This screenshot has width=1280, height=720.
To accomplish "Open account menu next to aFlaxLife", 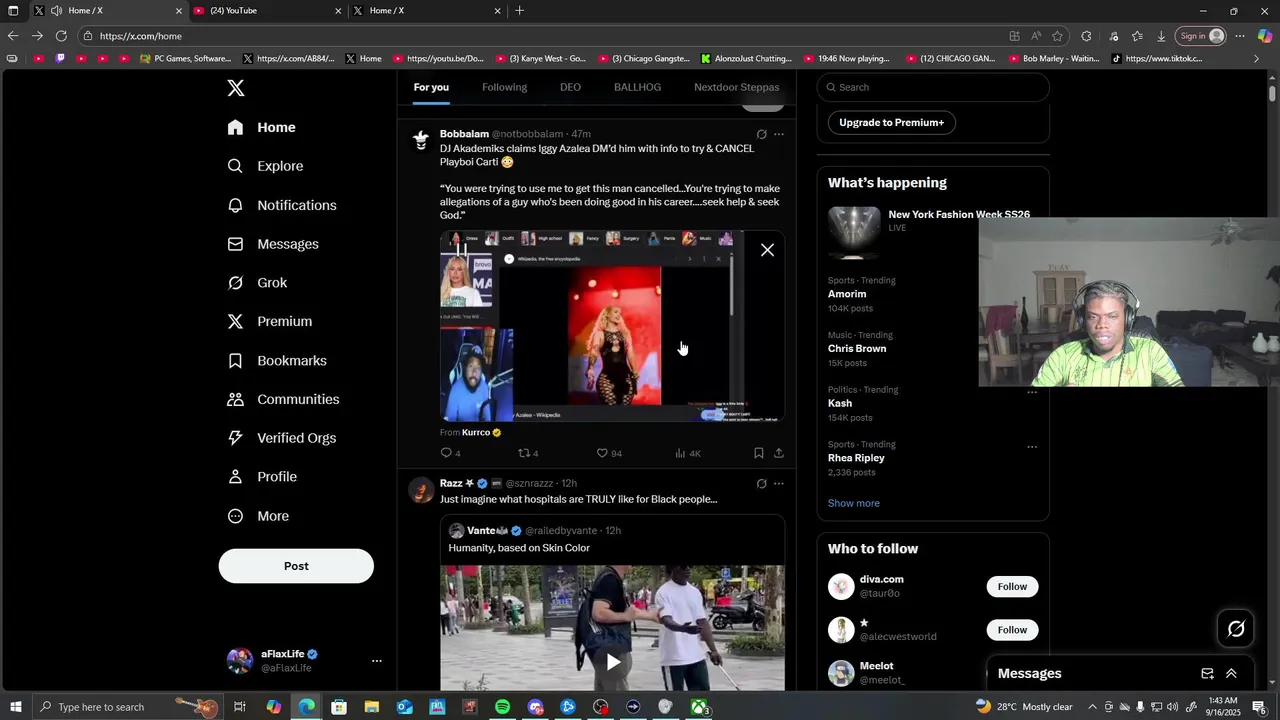I will (x=377, y=661).
